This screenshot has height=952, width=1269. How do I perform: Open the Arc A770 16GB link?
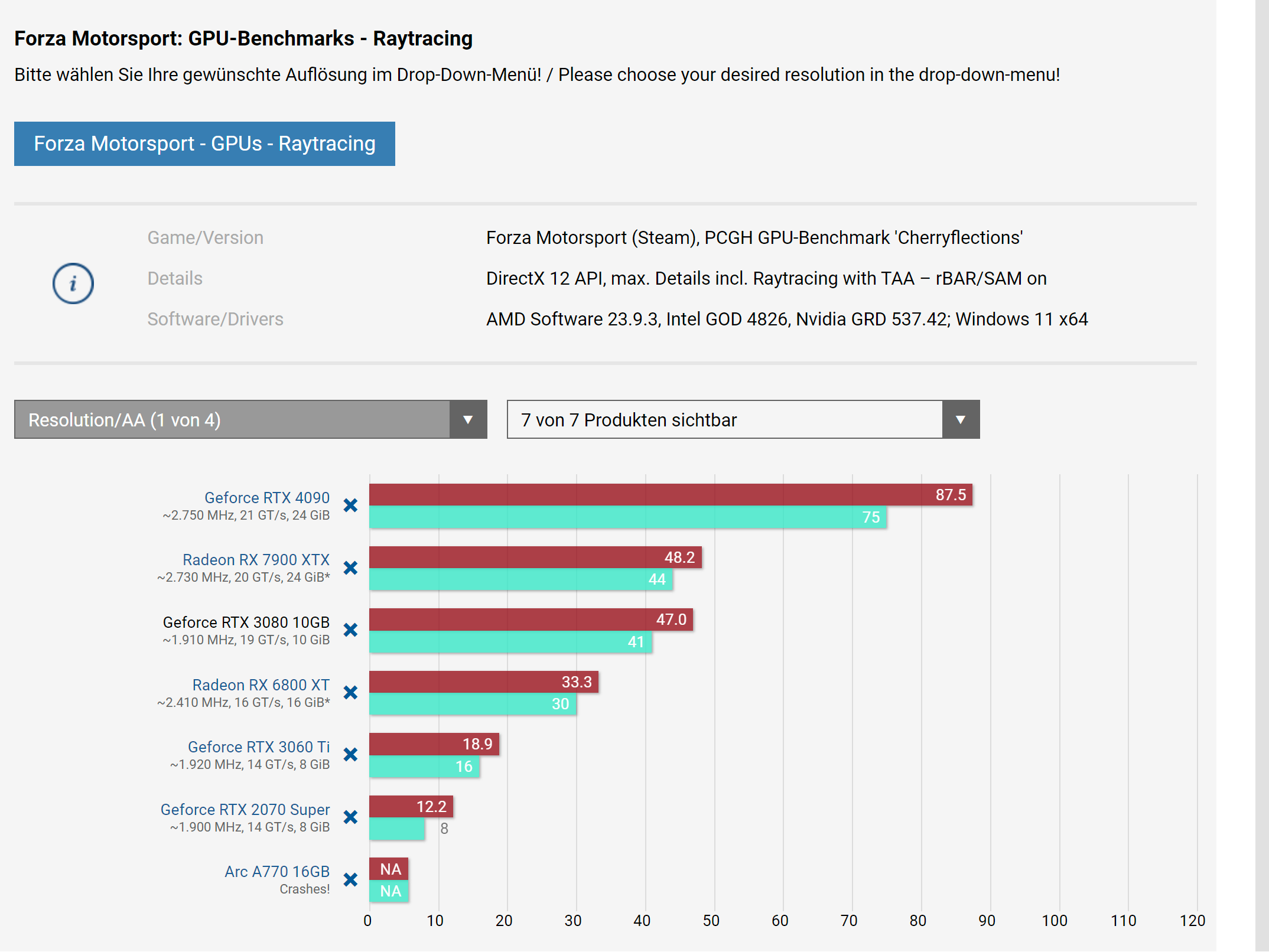pos(276,872)
